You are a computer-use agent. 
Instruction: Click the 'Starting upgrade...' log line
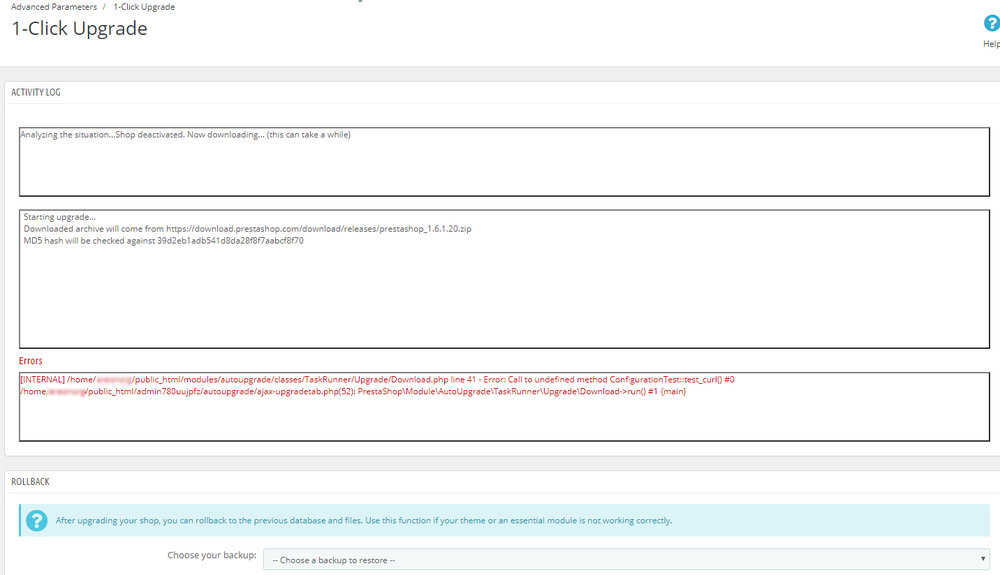tap(59, 217)
